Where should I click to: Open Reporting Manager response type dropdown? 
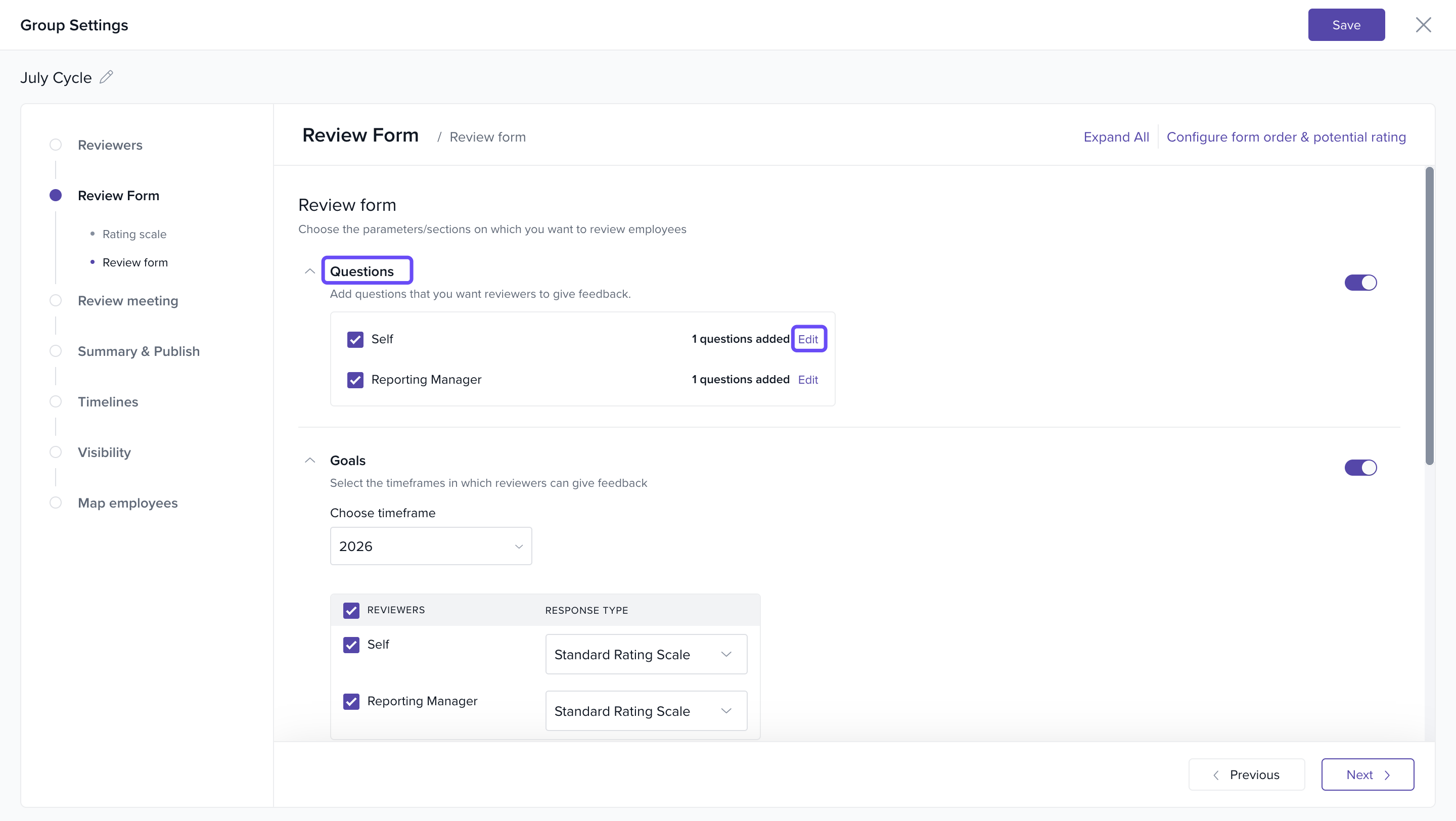tap(646, 711)
